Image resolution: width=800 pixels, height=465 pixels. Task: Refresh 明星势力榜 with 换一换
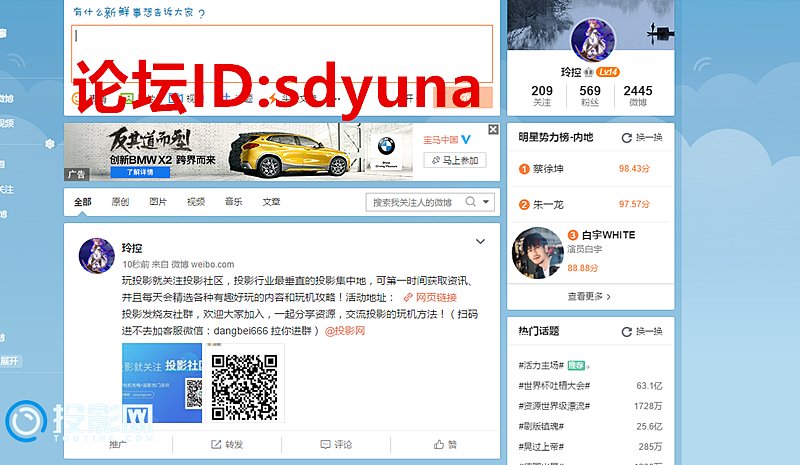coord(642,138)
